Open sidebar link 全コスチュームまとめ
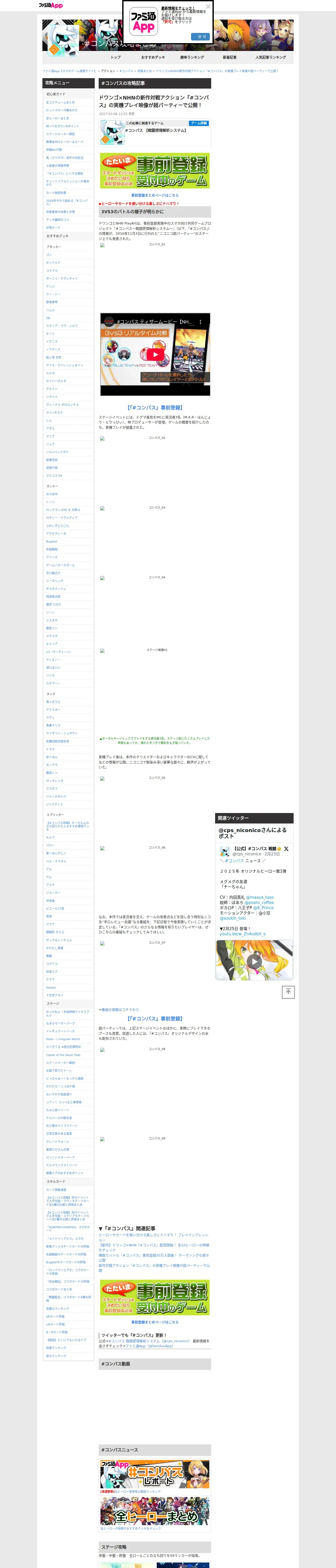 click(x=60, y=102)
